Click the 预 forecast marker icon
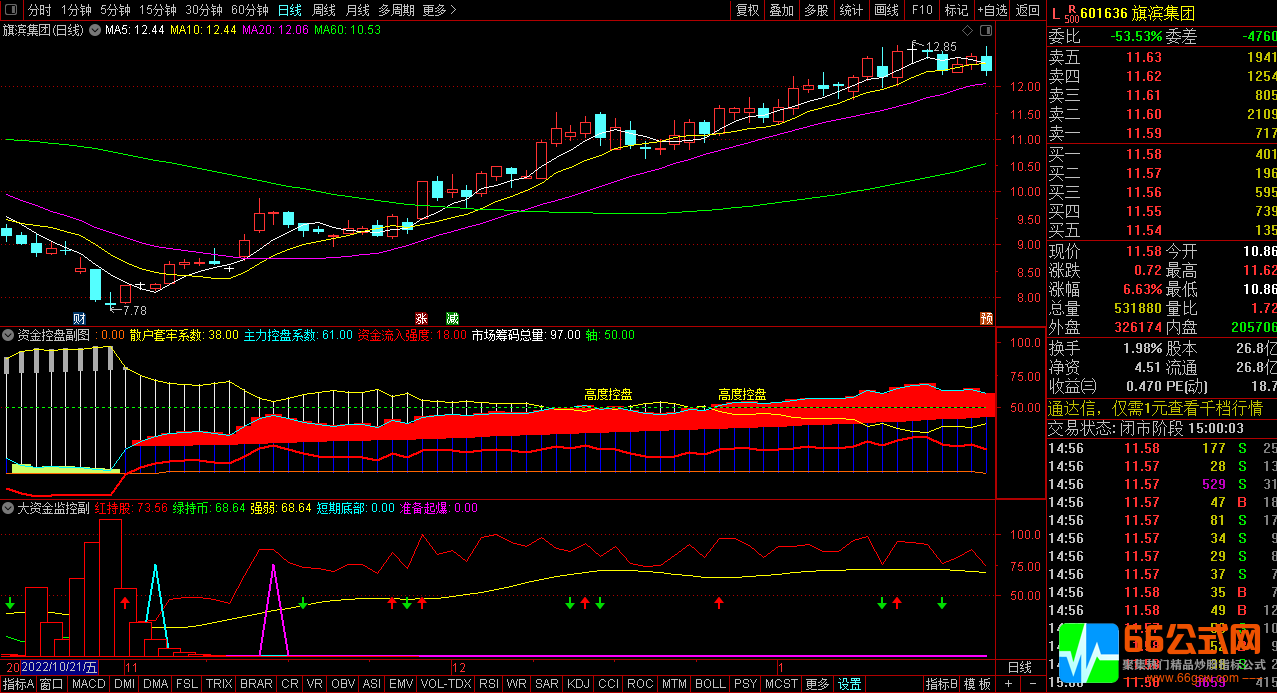This screenshot has height=693, width=1277. (x=986, y=318)
